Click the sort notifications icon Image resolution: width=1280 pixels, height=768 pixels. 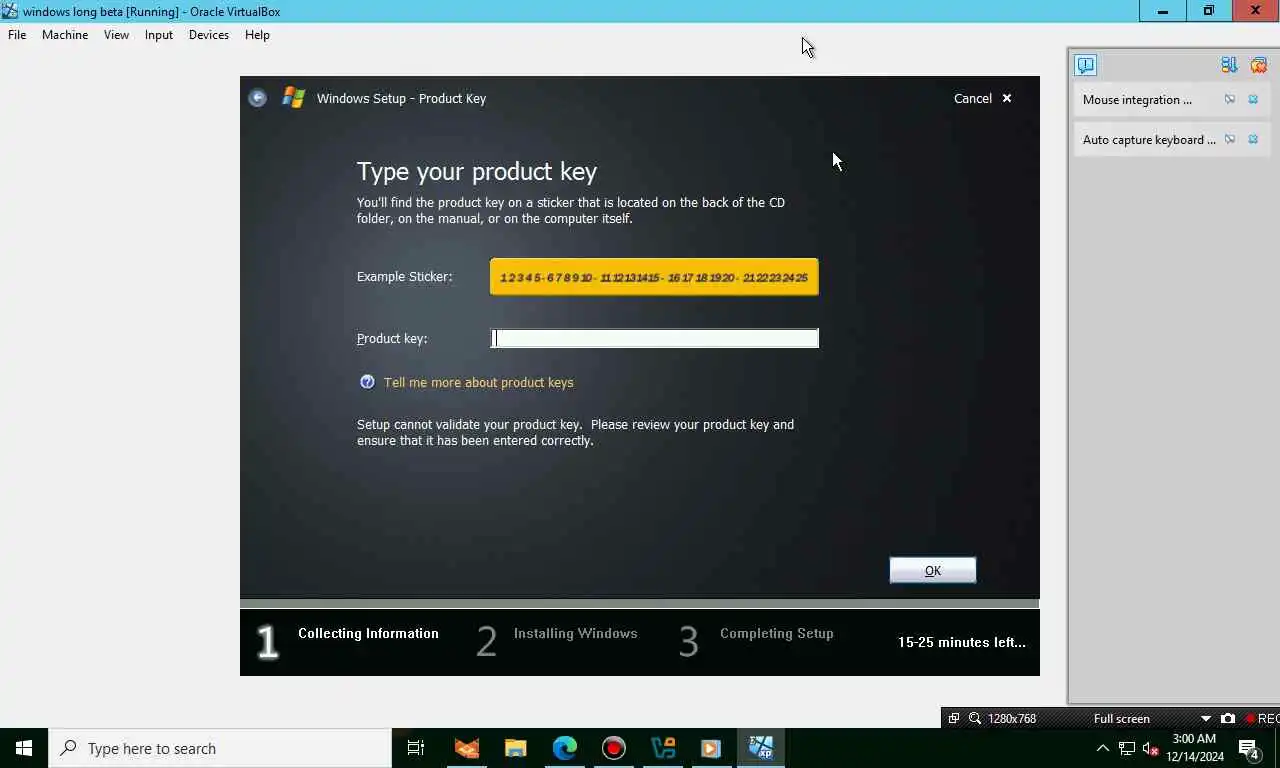[1229, 65]
